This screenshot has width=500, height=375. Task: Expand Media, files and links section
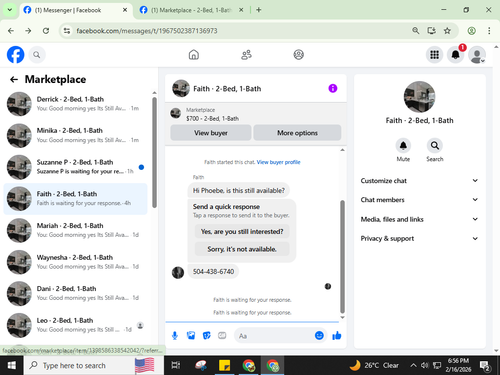[x=419, y=219]
